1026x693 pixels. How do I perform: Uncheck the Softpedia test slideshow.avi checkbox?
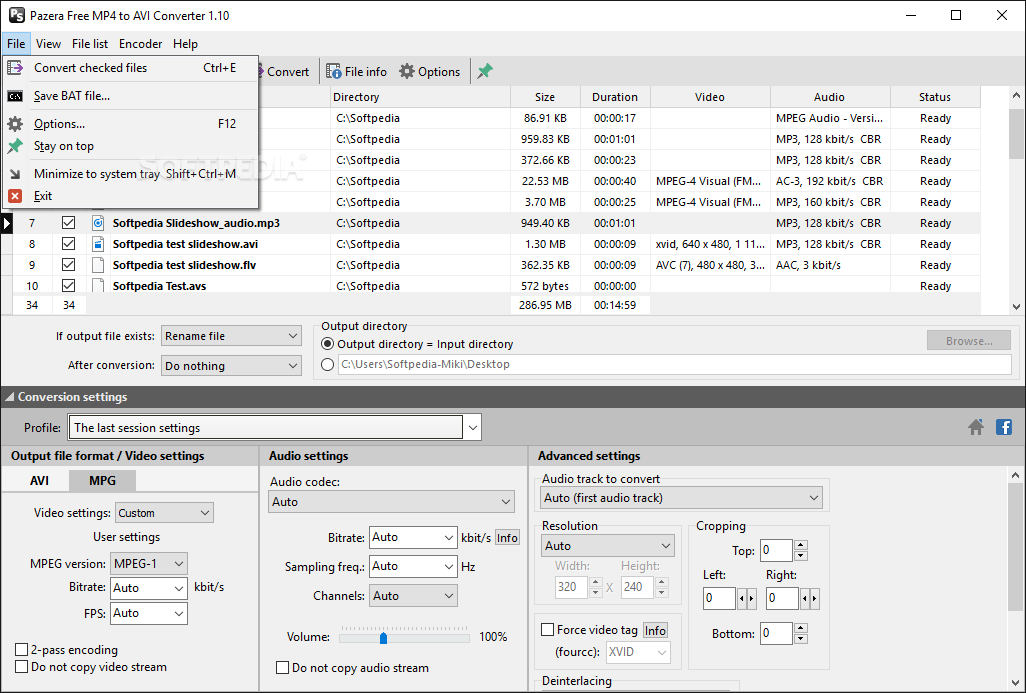[x=69, y=244]
